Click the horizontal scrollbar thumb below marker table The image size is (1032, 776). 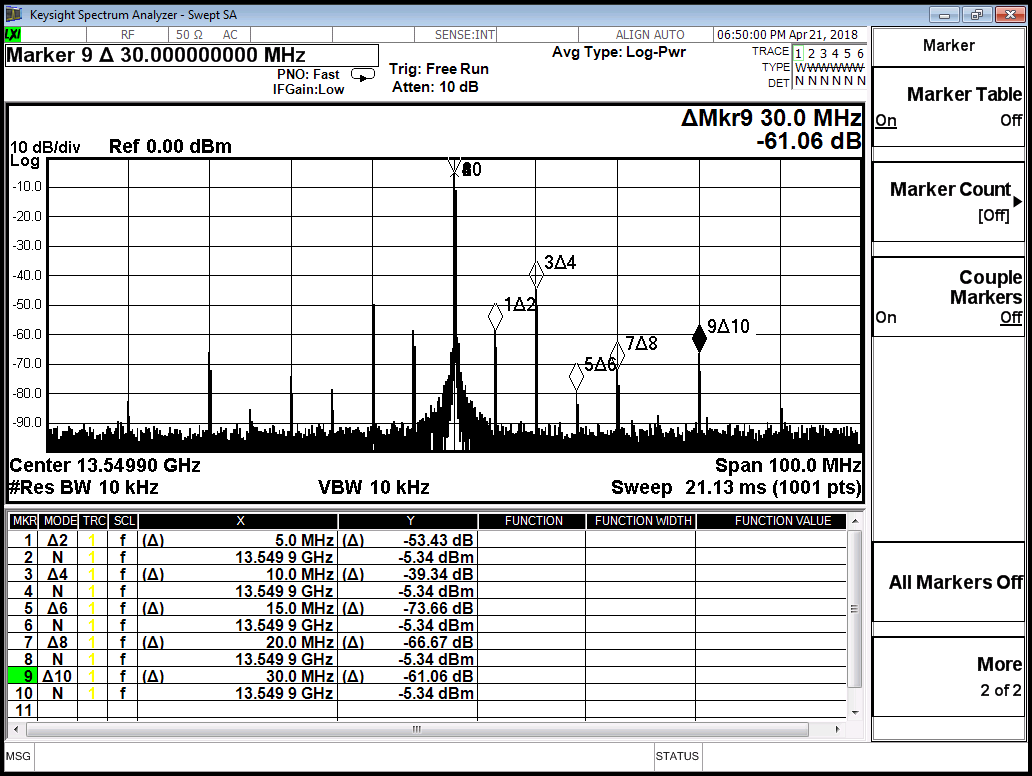tap(417, 729)
